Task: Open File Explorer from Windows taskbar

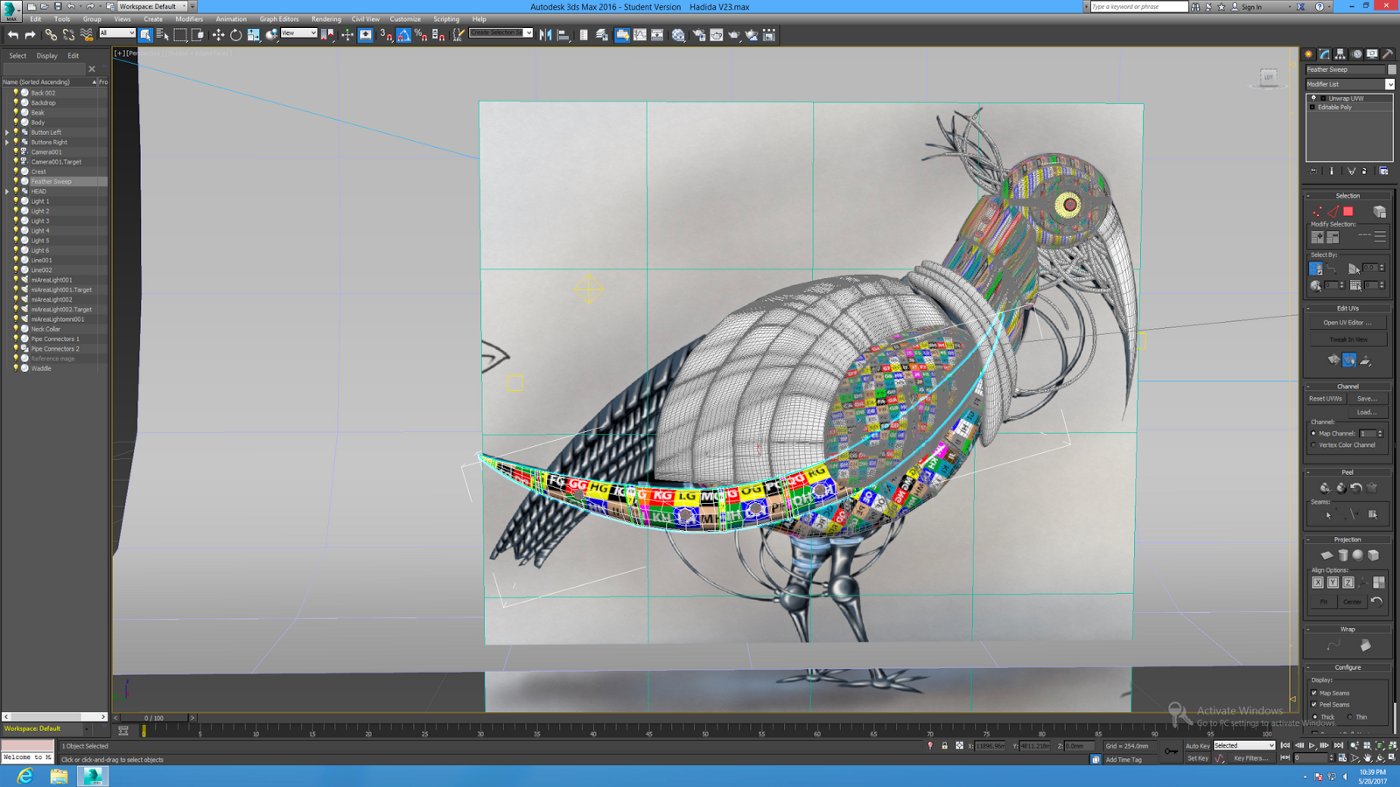Action: pos(59,776)
